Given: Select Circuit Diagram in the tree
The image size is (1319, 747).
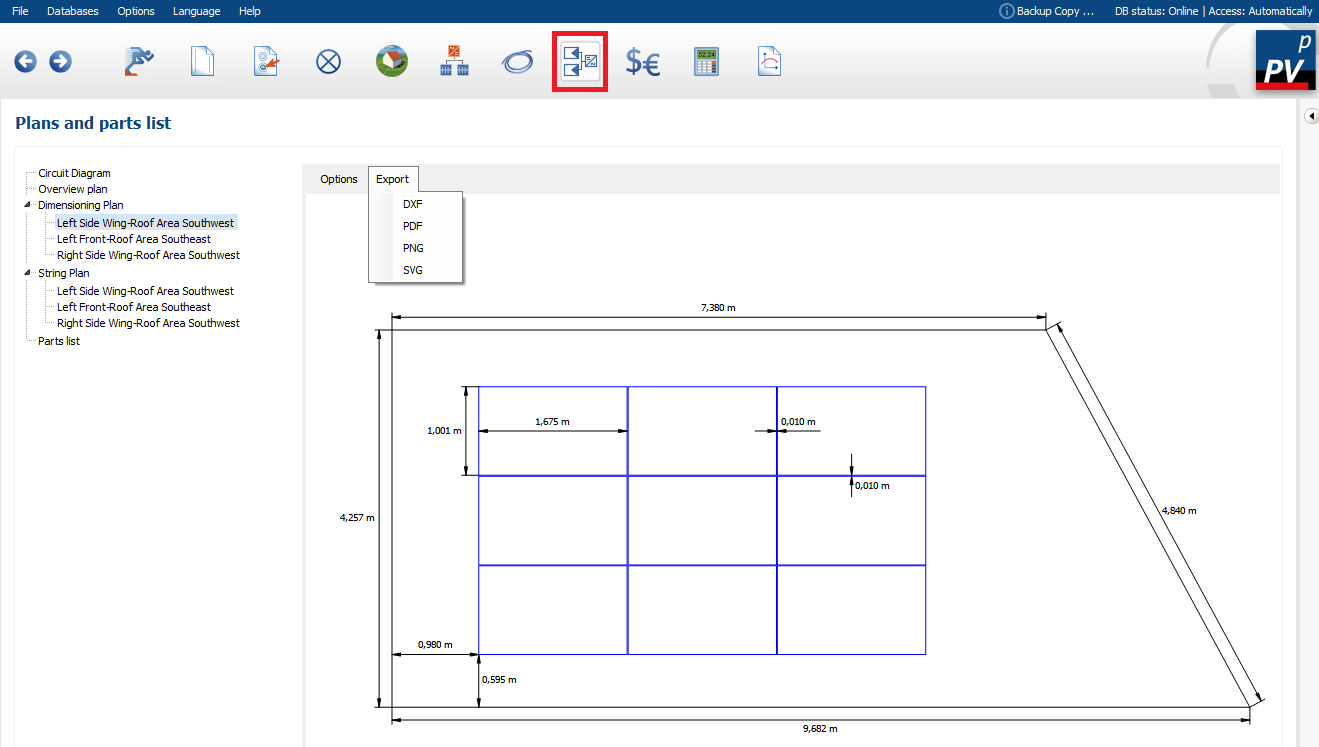Looking at the screenshot, I should pos(74,173).
